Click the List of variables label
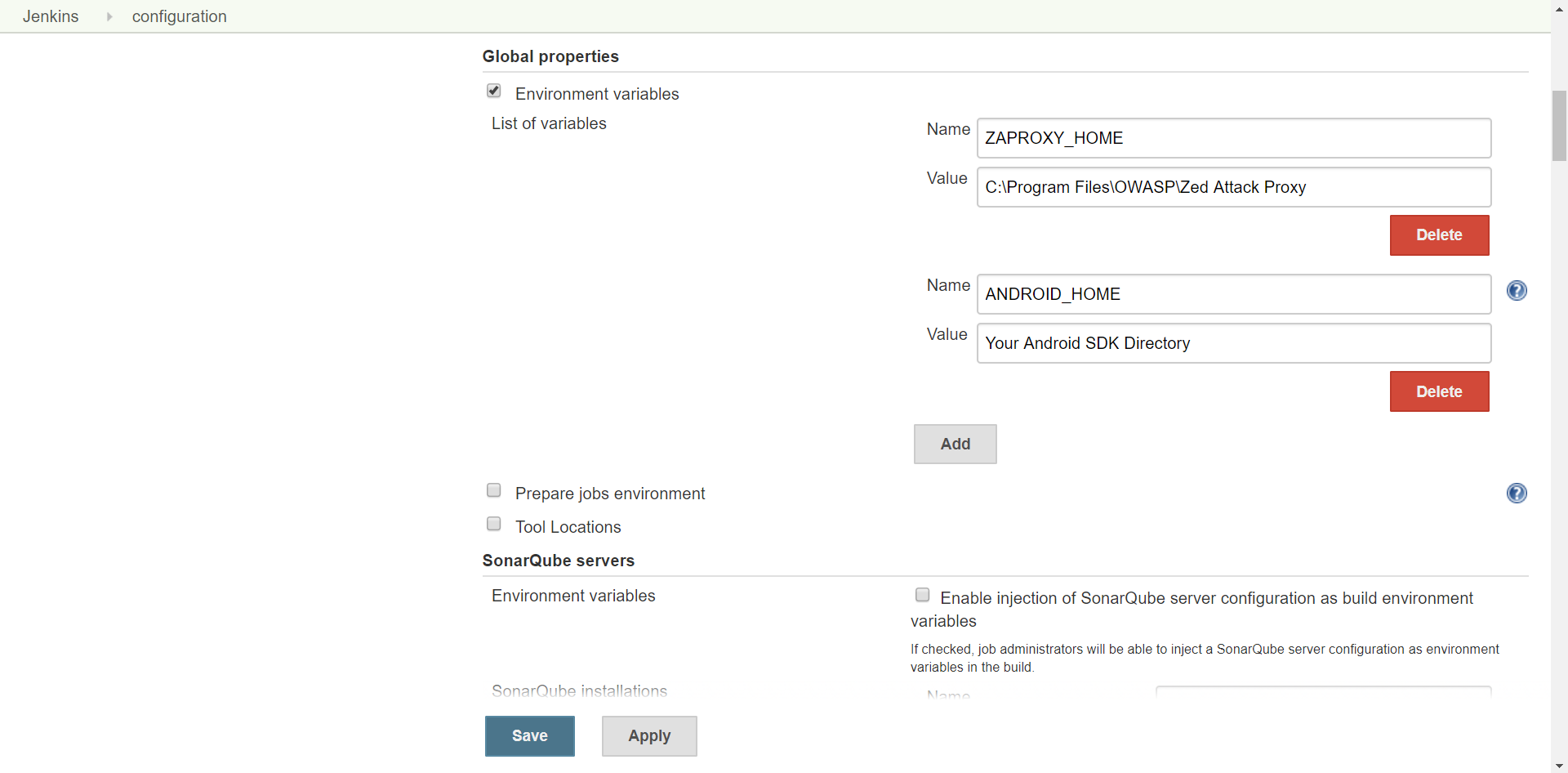This screenshot has height=773, width=1568. [x=549, y=123]
